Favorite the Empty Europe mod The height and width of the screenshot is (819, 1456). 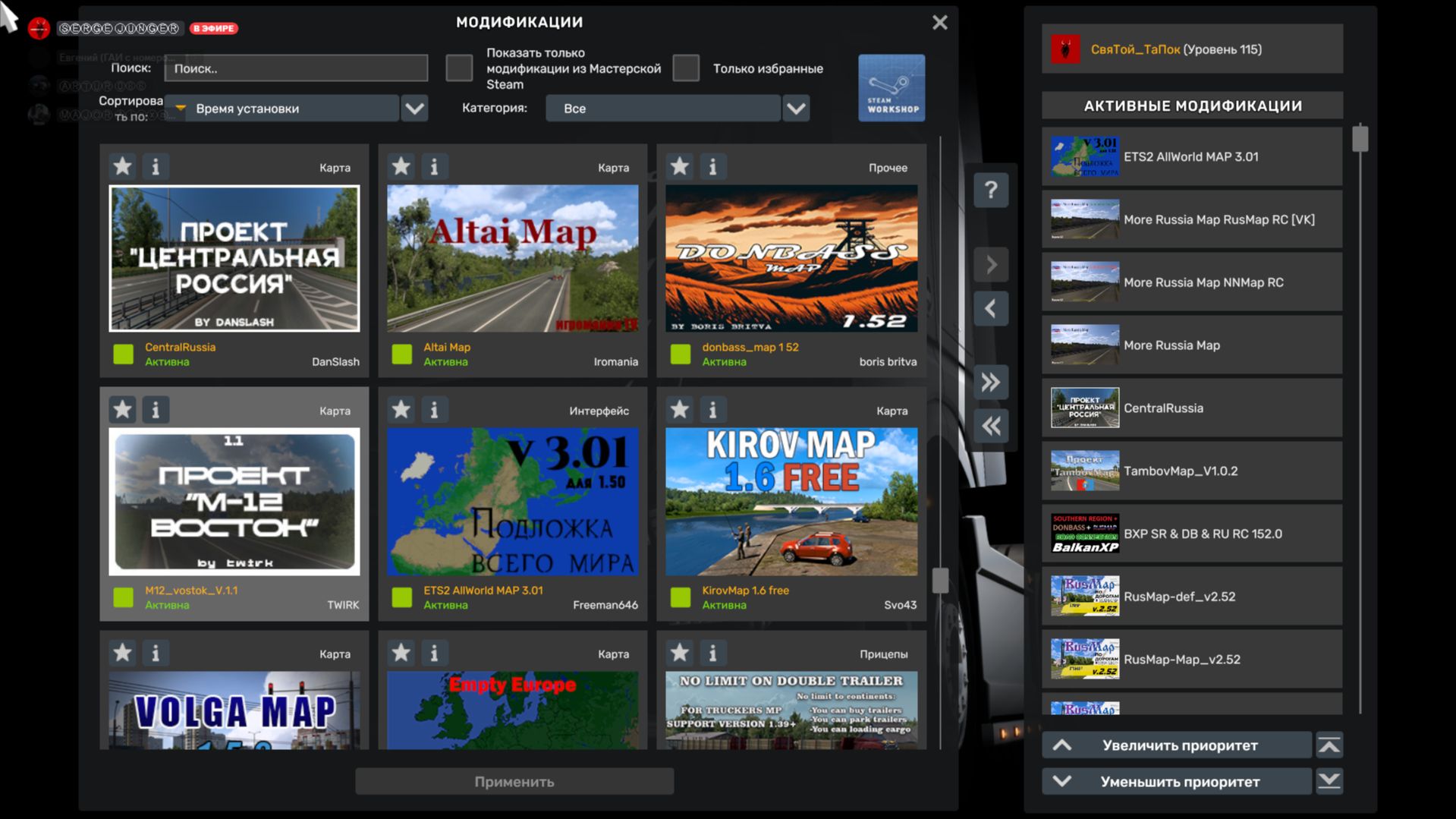(x=401, y=653)
